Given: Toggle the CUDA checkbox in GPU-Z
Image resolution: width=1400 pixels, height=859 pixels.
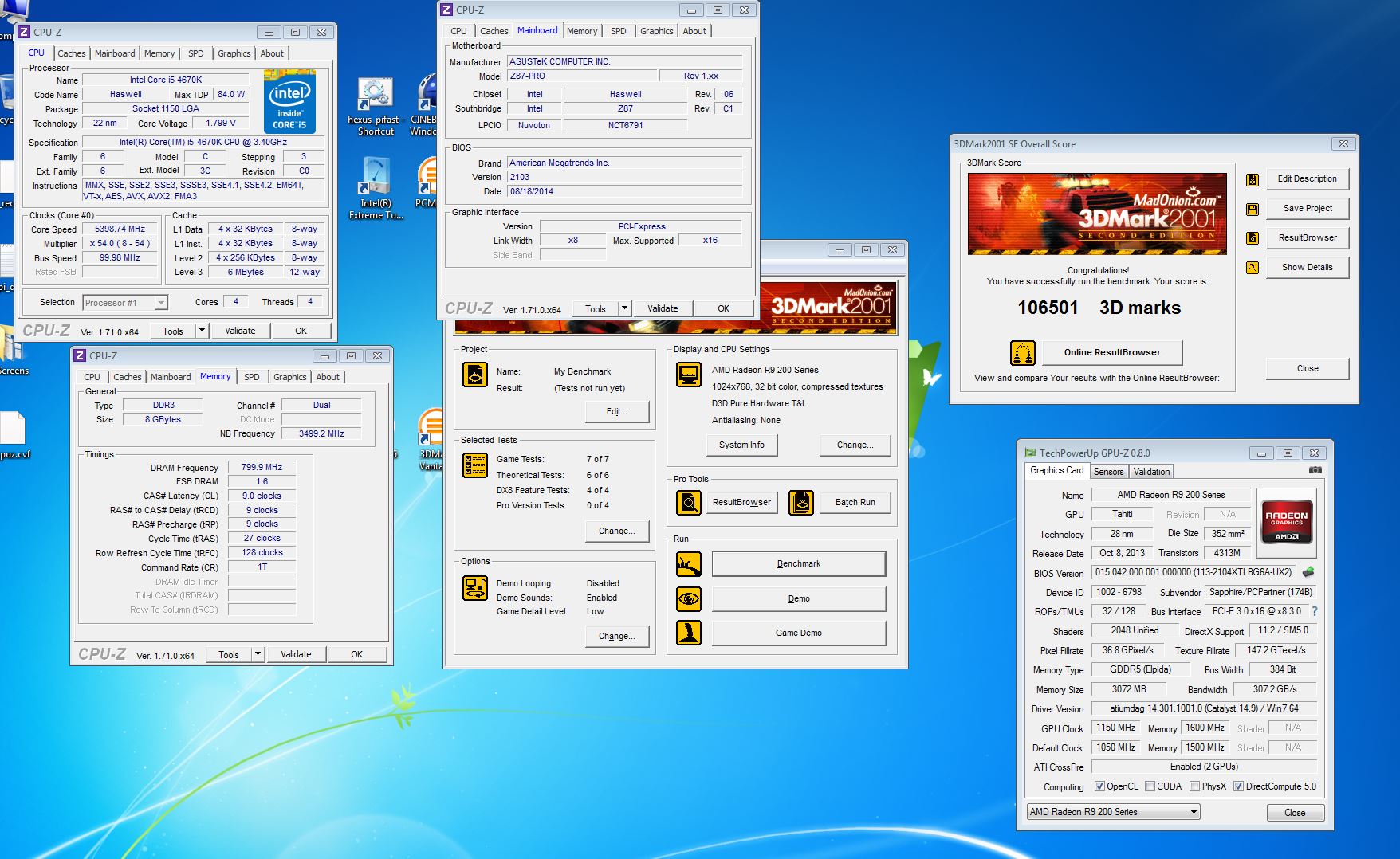Looking at the screenshot, I should pos(1150,786).
